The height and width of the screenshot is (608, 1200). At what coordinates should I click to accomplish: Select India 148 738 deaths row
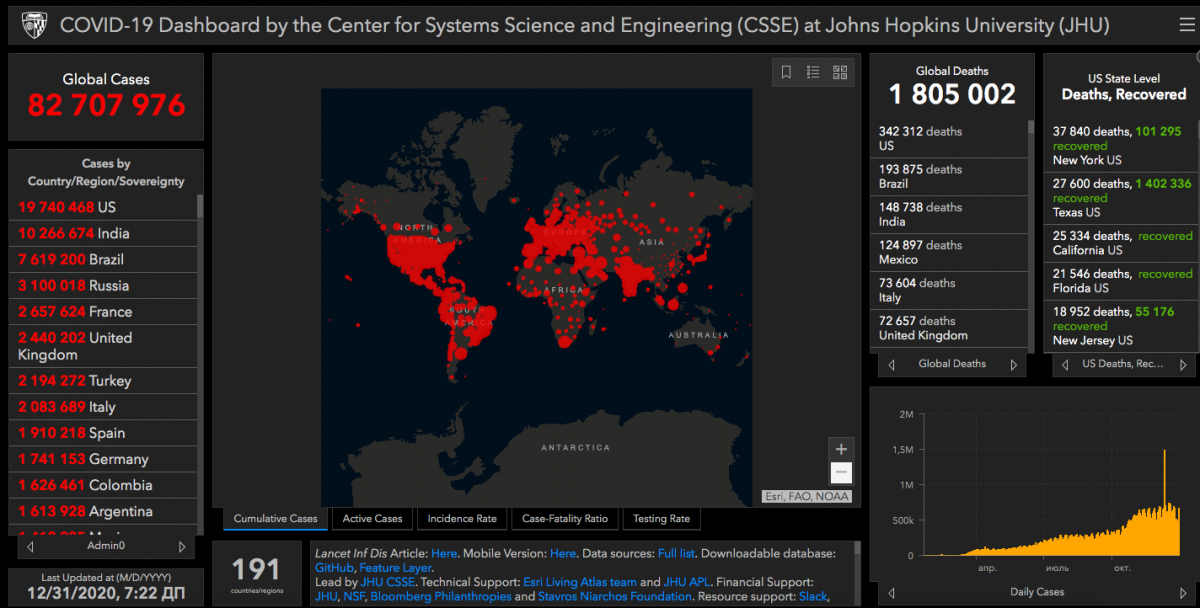coord(949,214)
